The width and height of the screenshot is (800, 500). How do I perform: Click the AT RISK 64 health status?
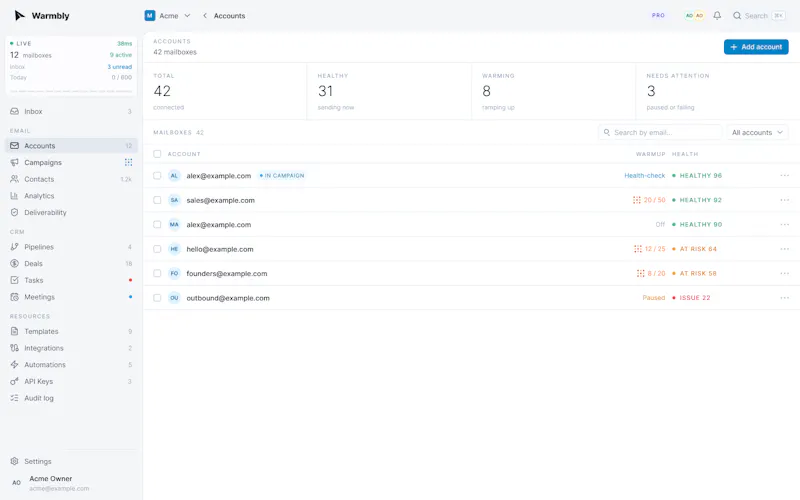pos(694,249)
